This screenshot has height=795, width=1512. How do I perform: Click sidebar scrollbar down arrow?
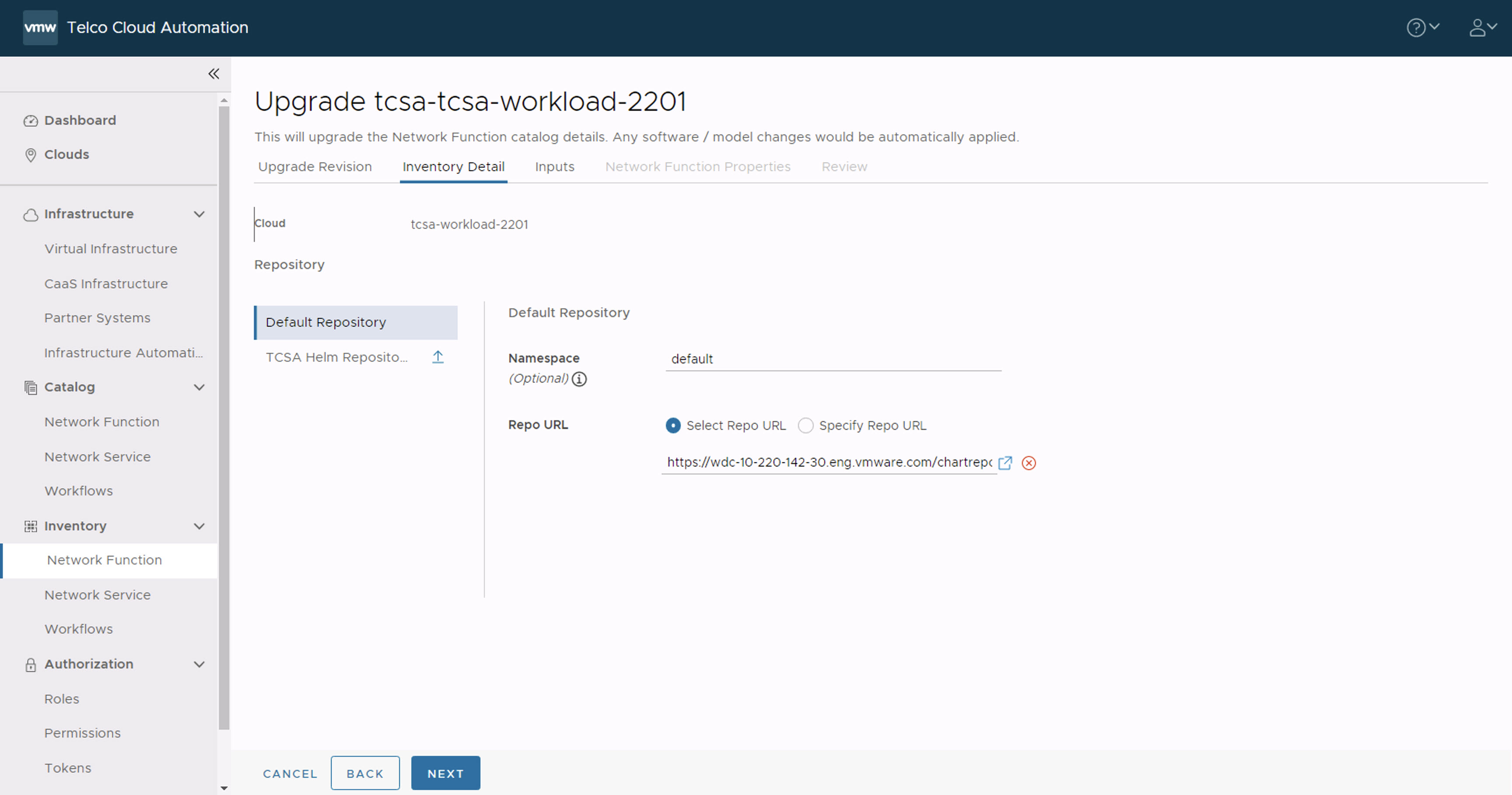click(x=224, y=788)
